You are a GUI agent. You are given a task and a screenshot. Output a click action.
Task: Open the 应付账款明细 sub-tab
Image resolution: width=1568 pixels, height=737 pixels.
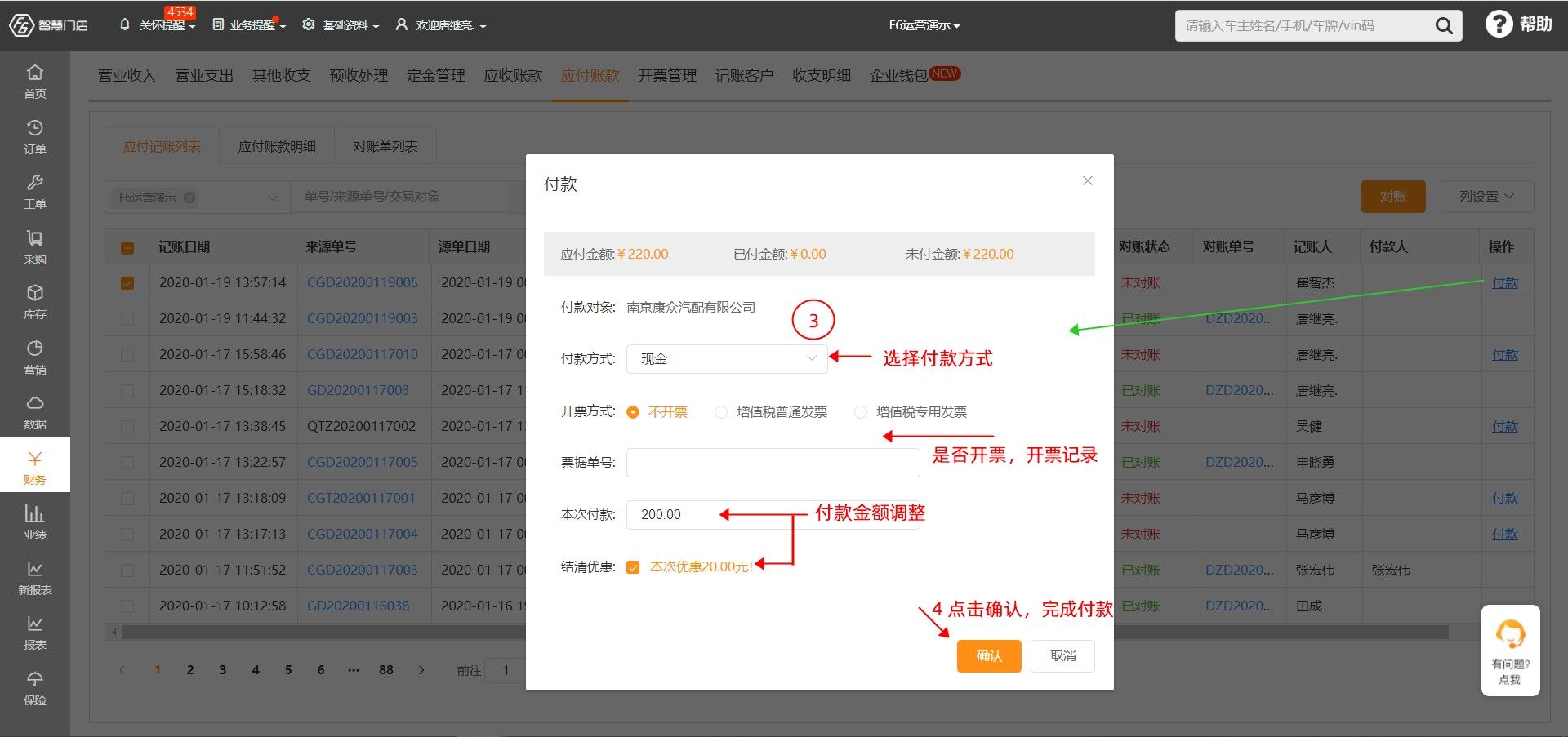tap(277, 147)
